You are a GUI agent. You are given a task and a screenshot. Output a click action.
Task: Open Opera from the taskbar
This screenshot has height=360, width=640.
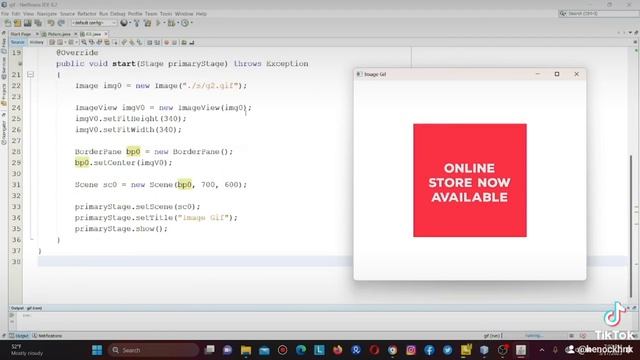tap(374, 350)
